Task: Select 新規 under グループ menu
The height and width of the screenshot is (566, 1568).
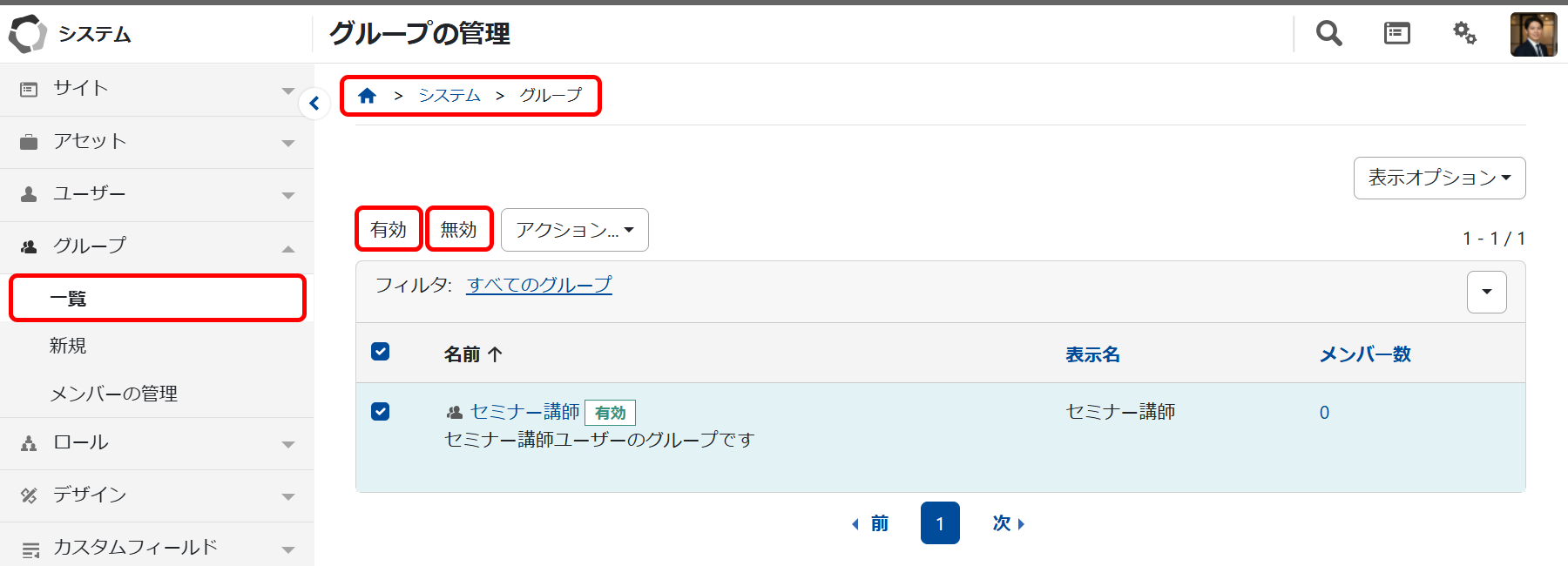Action: click(68, 346)
